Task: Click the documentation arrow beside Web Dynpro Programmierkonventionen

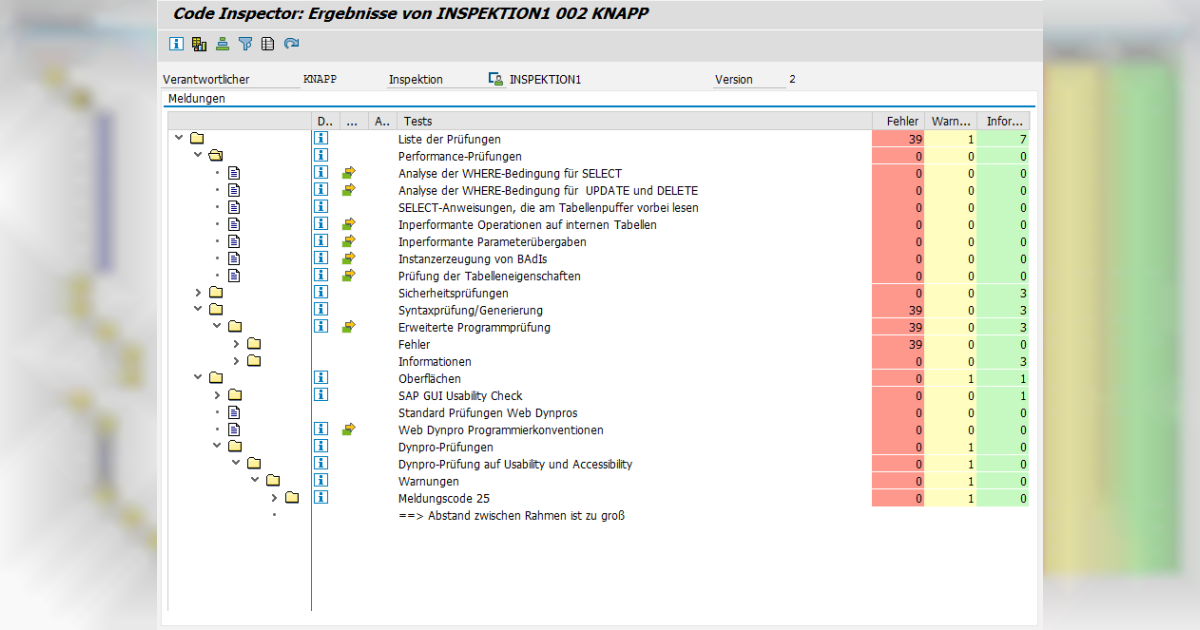Action: point(349,429)
